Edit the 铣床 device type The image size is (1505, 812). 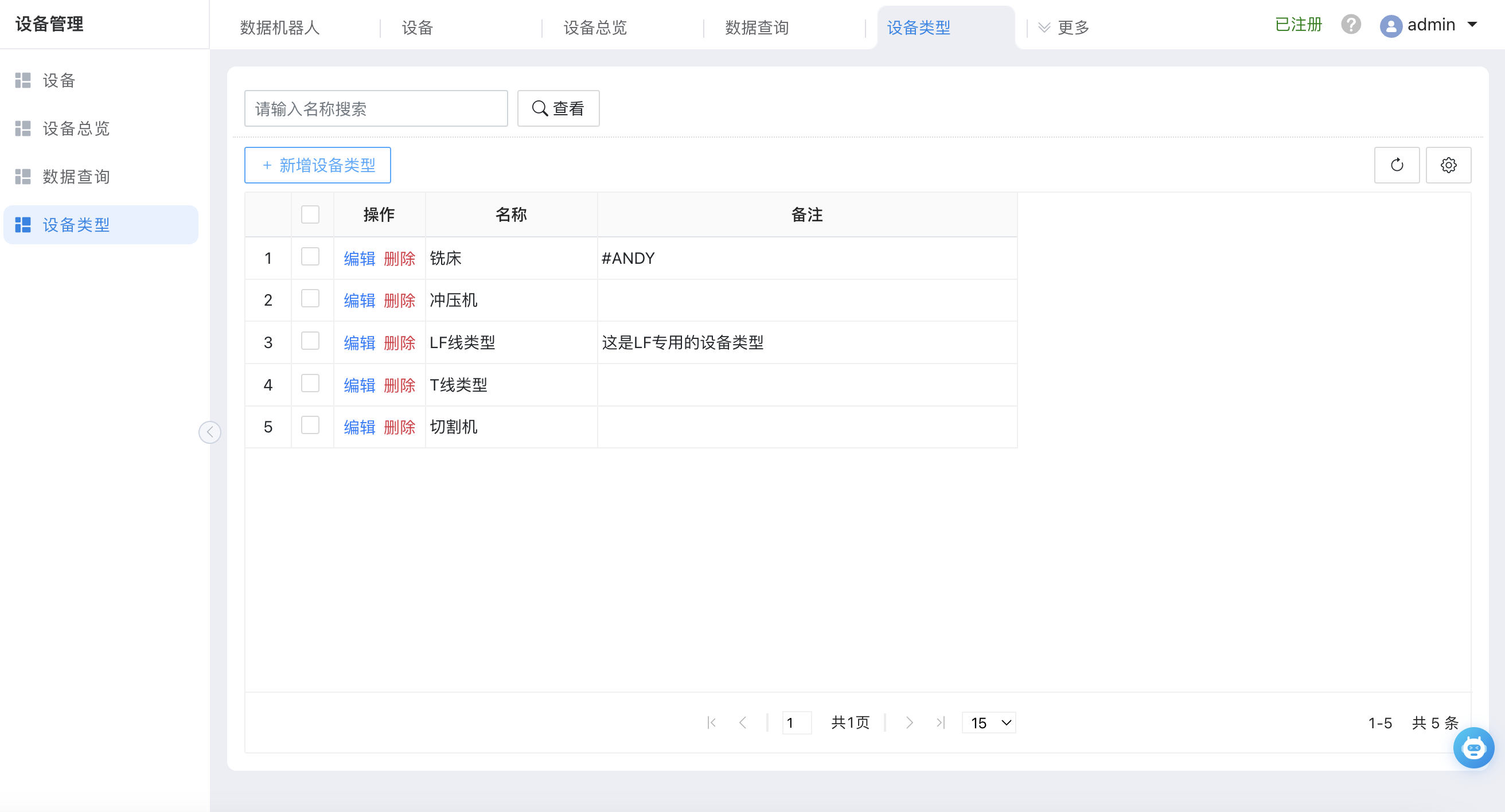pos(359,258)
